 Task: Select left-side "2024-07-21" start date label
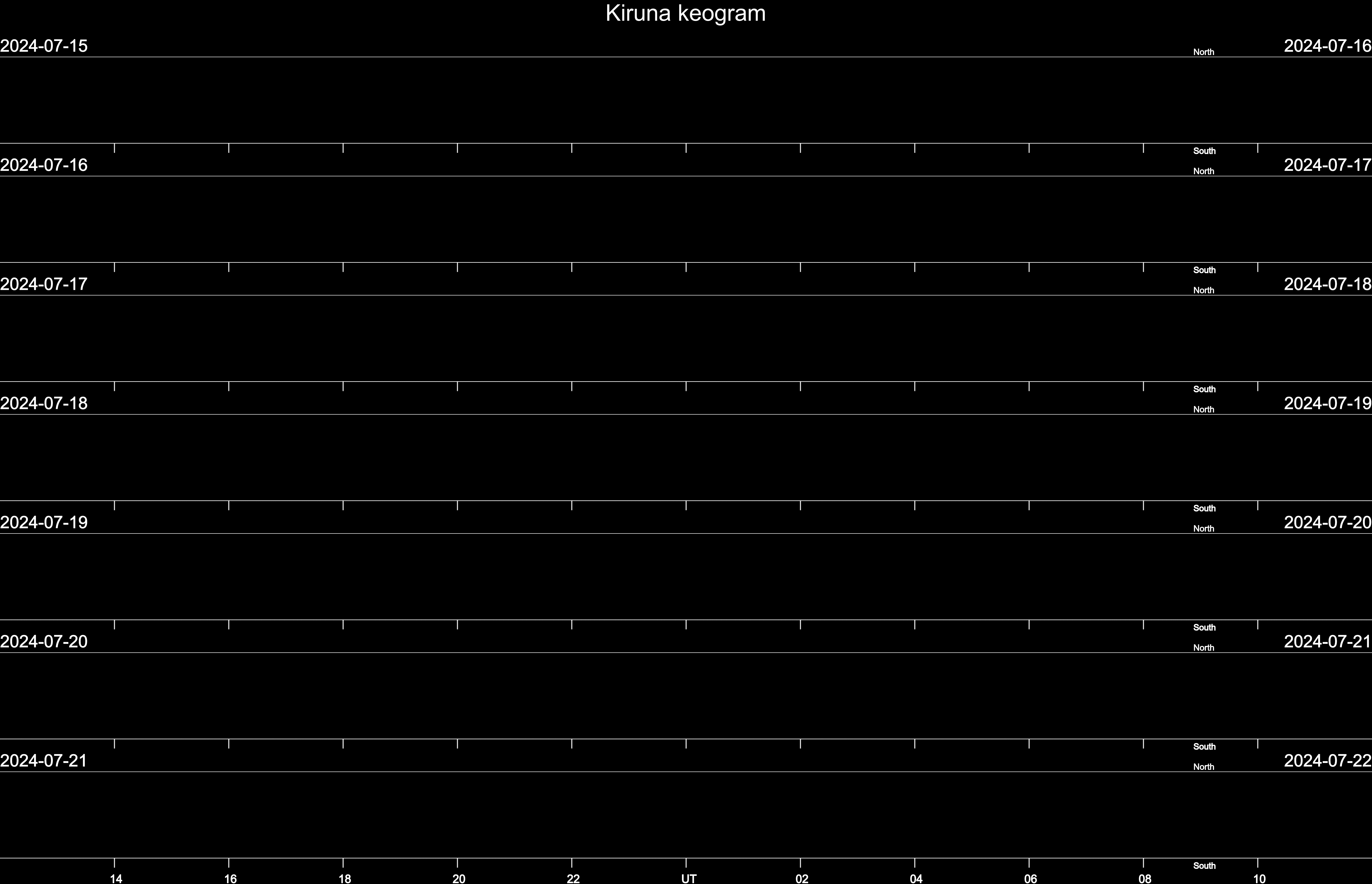tap(44, 761)
